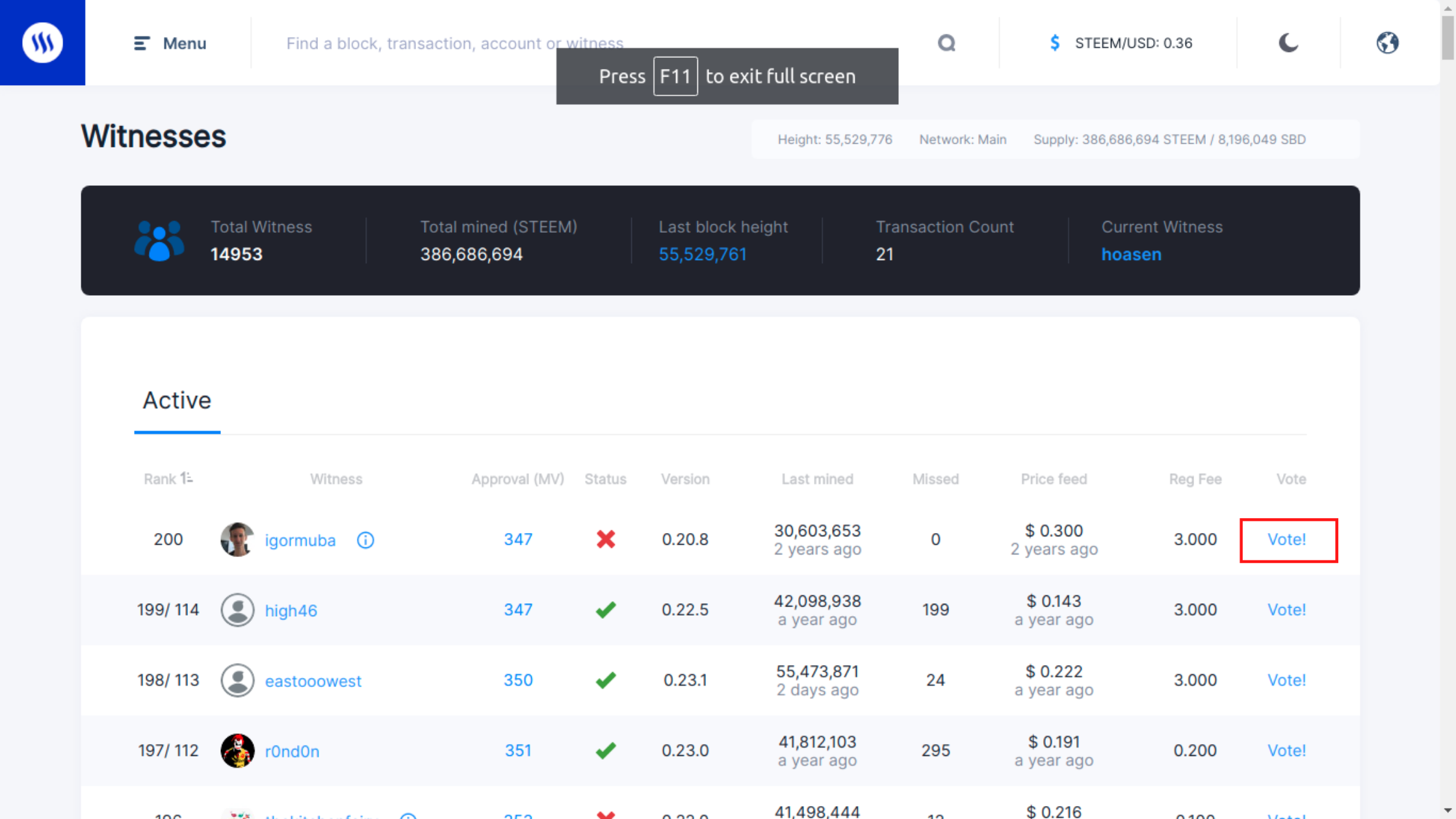Open high46 witness profile link
This screenshot has height=819, width=1456.
291,610
